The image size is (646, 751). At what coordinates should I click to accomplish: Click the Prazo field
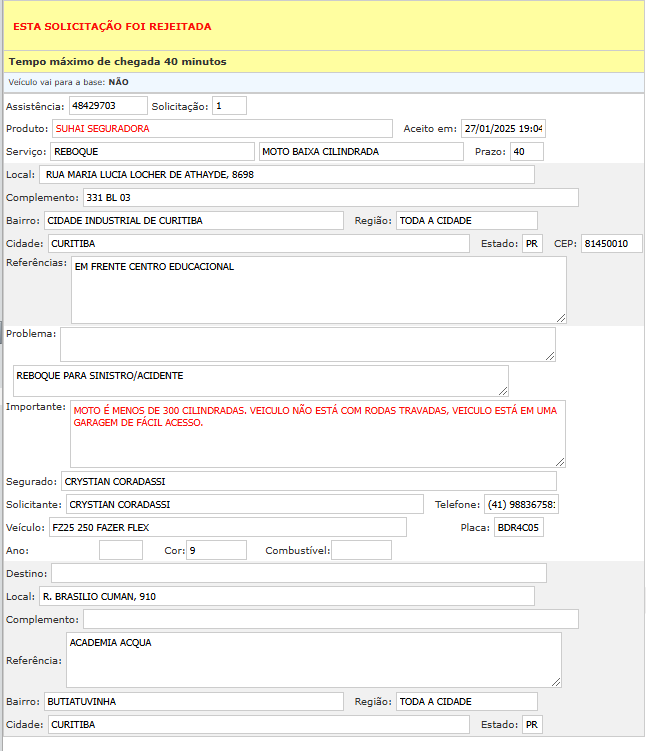pyautogui.click(x=526, y=151)
